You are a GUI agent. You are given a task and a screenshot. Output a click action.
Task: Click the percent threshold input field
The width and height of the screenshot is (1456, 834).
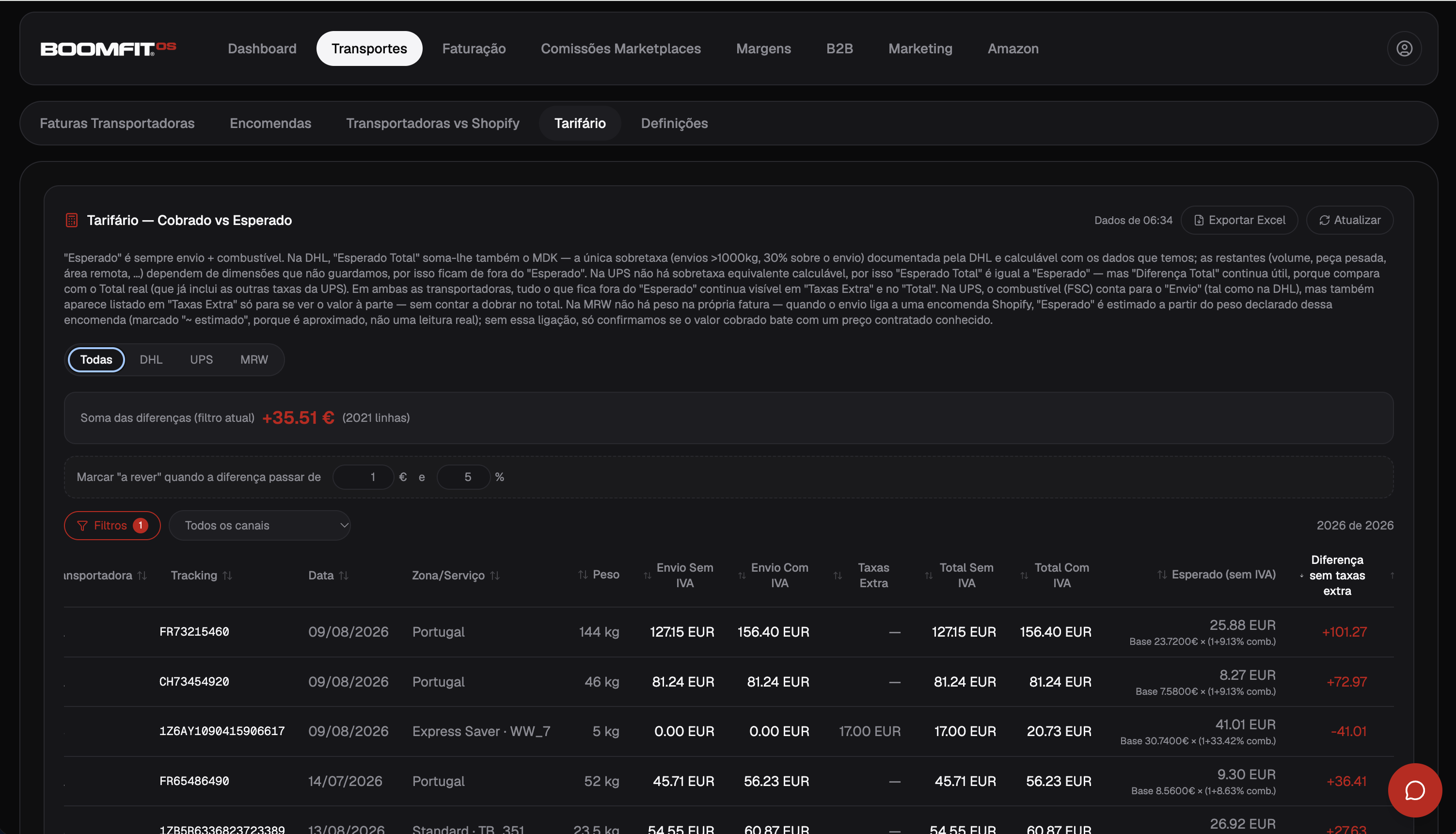[x=464, y=477]
